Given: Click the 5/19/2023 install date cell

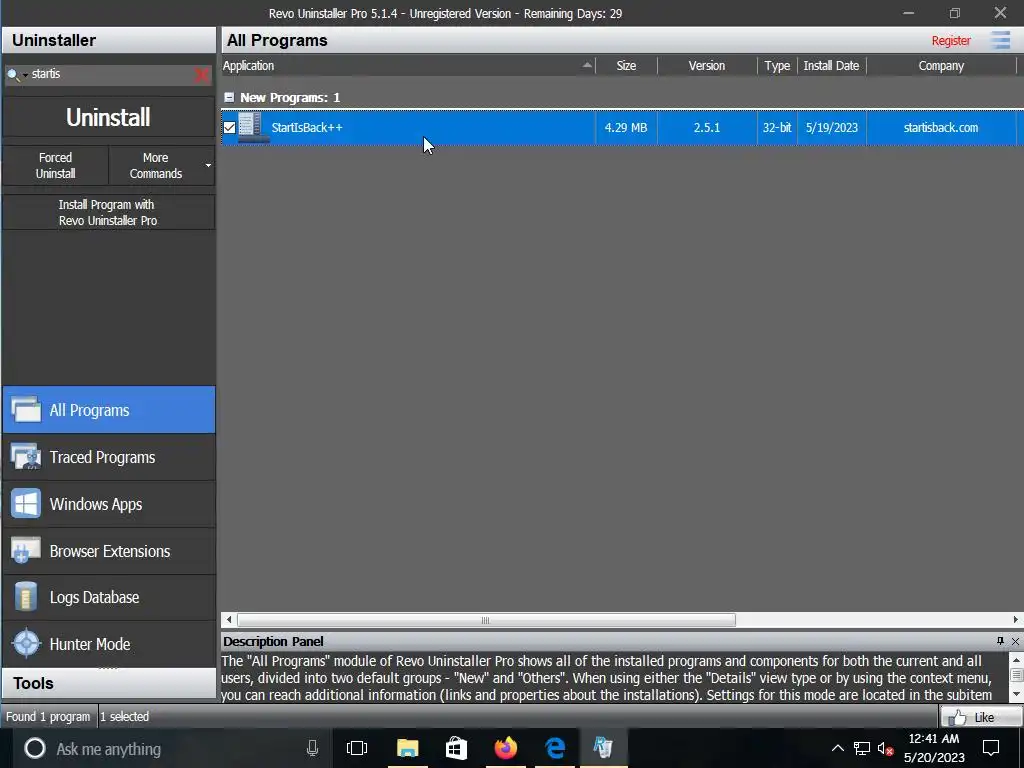Looking at the screenshot, I should coord(831,127).
